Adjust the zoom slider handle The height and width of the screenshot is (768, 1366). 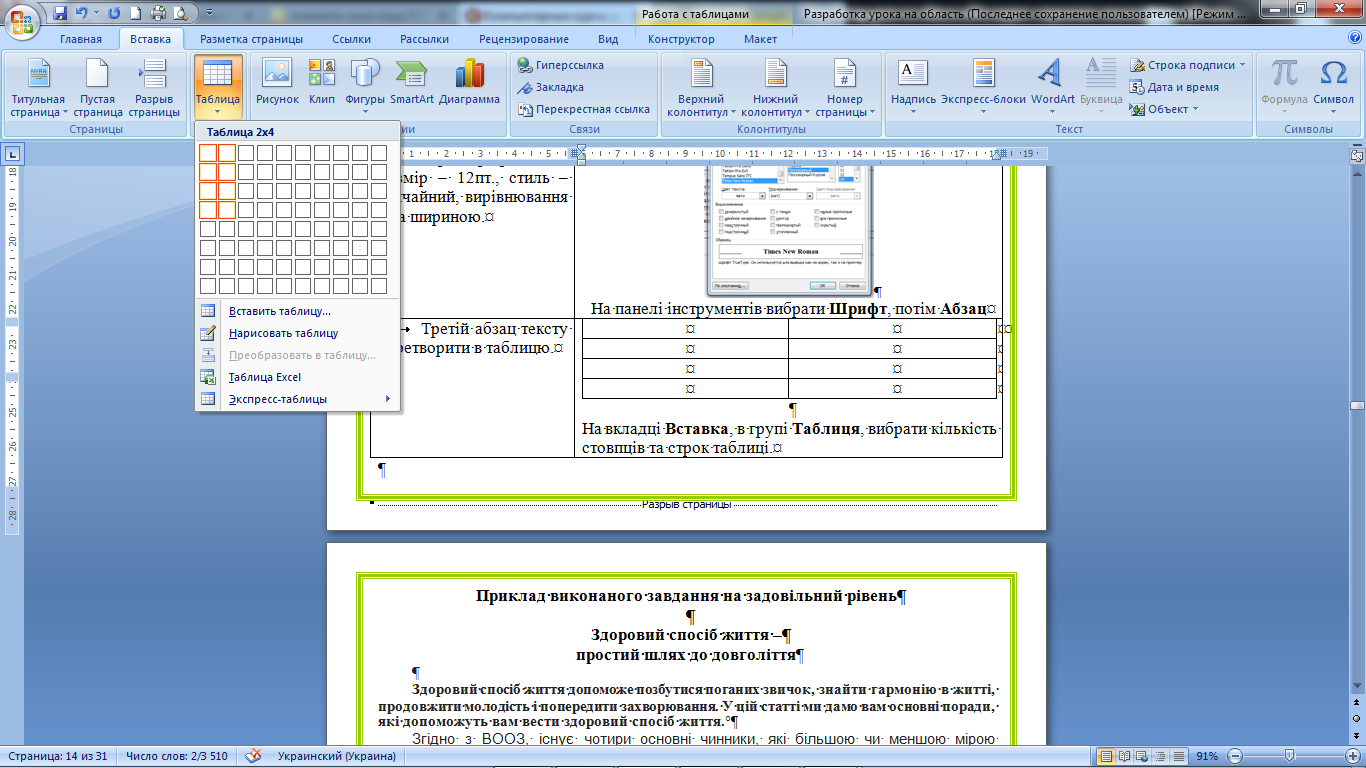tap(1289, 756)
